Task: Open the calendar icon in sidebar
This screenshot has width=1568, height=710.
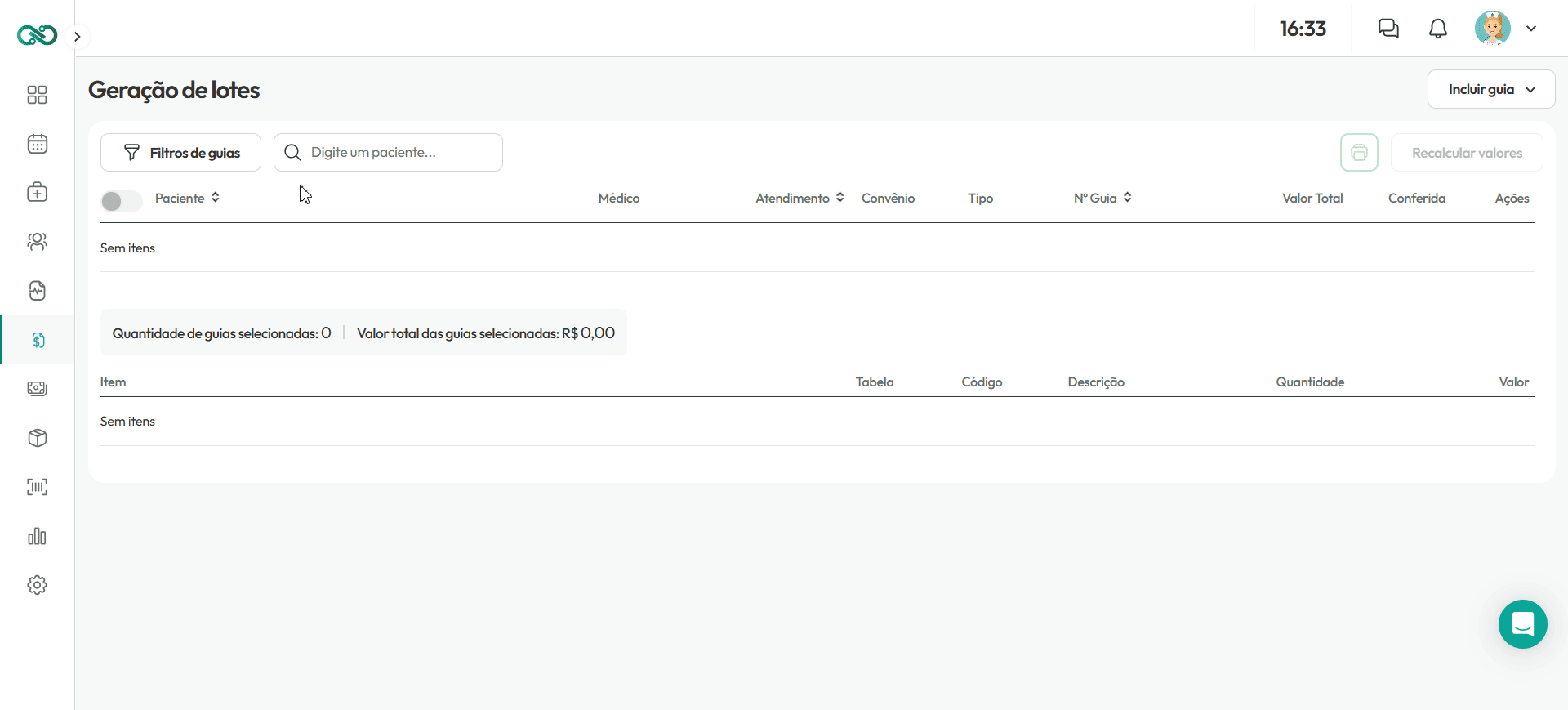Action: (x=37, y=144)
